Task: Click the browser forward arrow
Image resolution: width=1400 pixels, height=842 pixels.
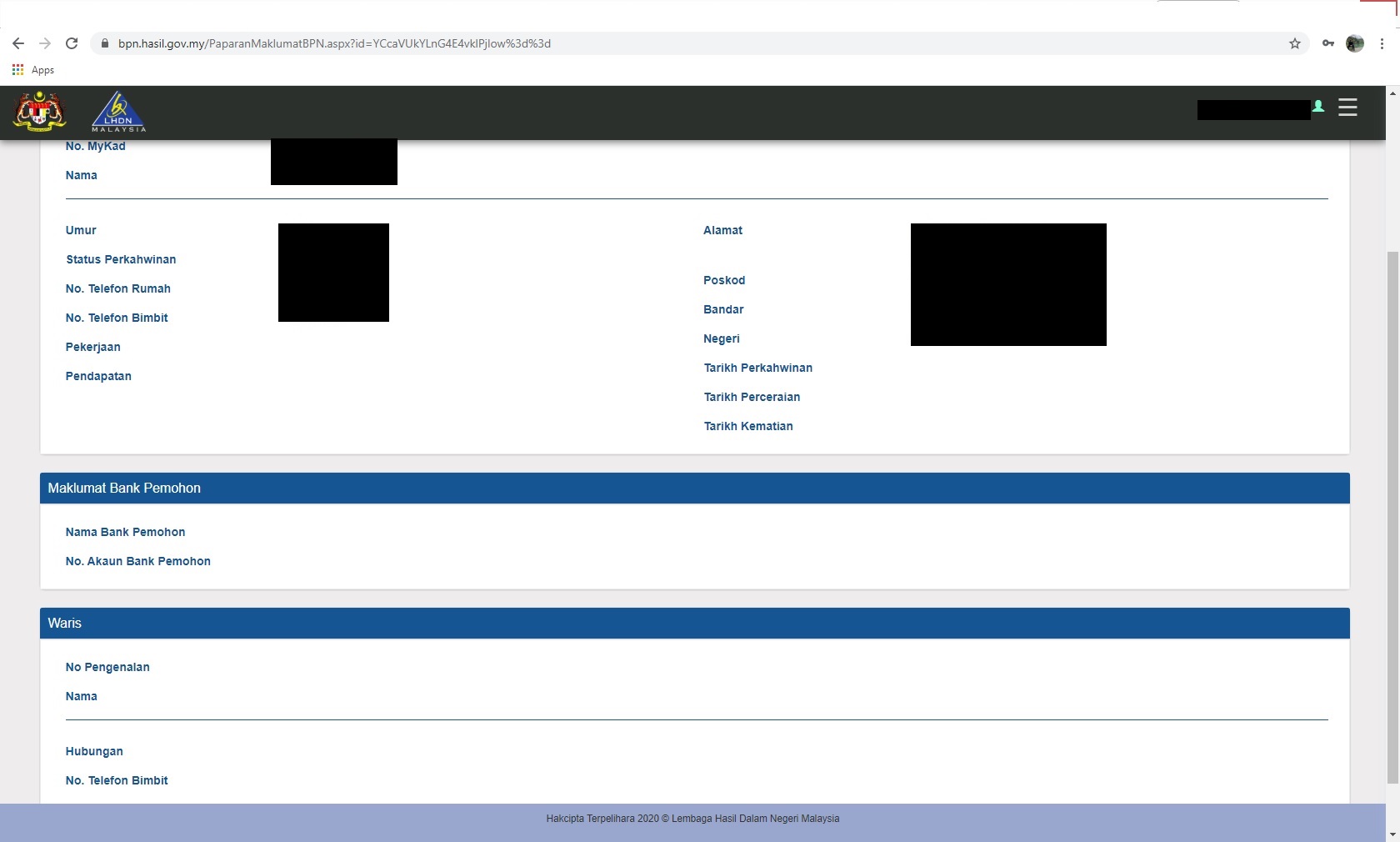Action: point(45,43)
